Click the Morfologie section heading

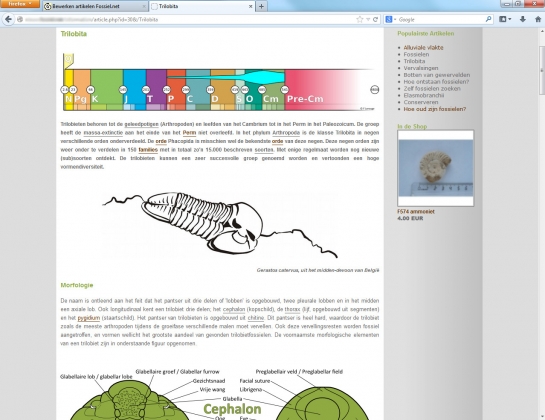(77, 285)
